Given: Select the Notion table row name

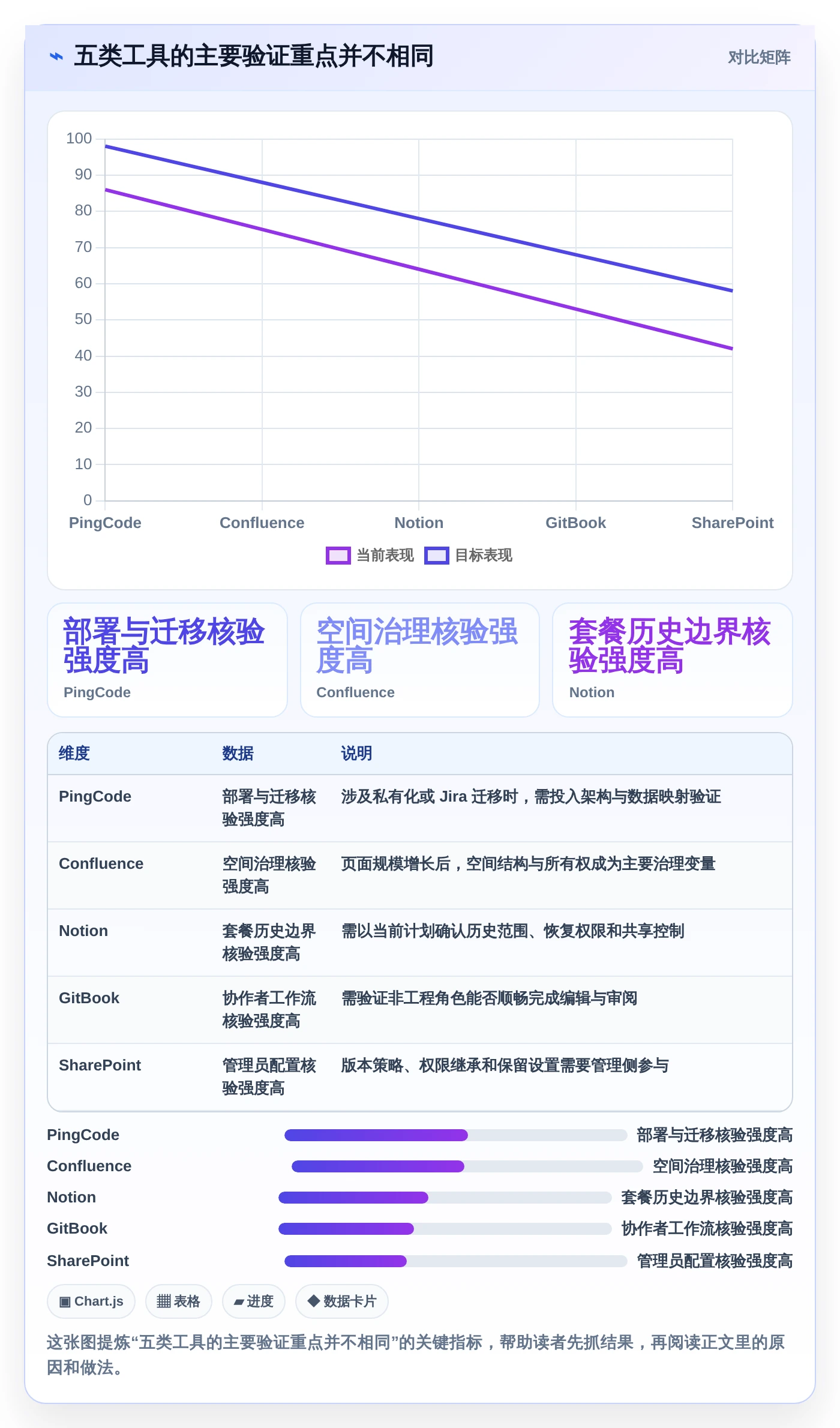Looking at the screenshot, I should coord(83,931).
